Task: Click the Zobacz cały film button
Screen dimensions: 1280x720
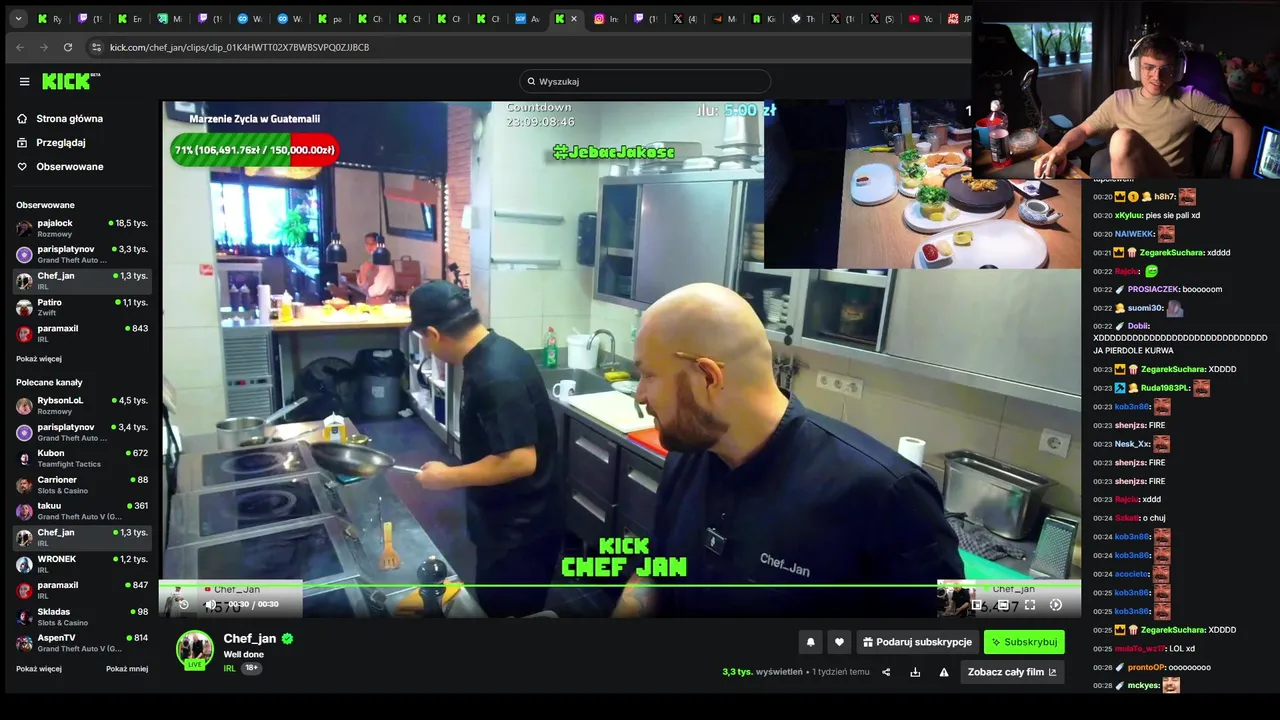Action: [1012, 672]
